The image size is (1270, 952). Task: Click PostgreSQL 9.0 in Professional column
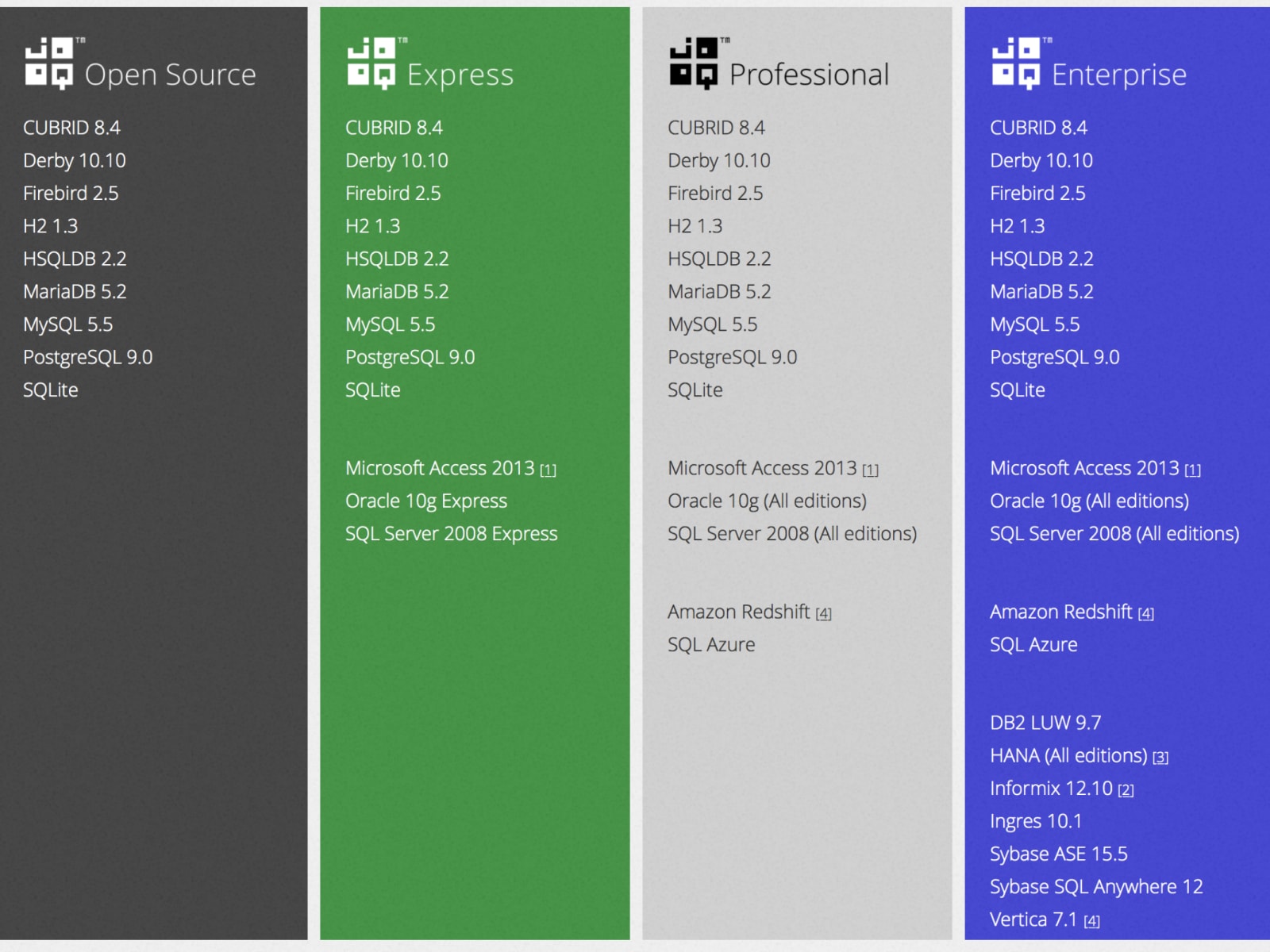(x=733, y=358)
